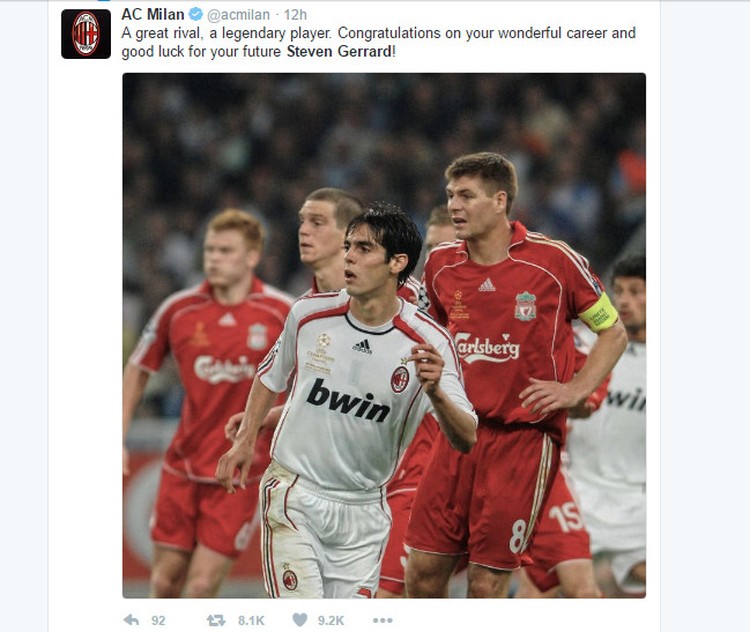Click the number 8 on red shorts
Viewport: 750px width, 632px height.
point(518,536)
